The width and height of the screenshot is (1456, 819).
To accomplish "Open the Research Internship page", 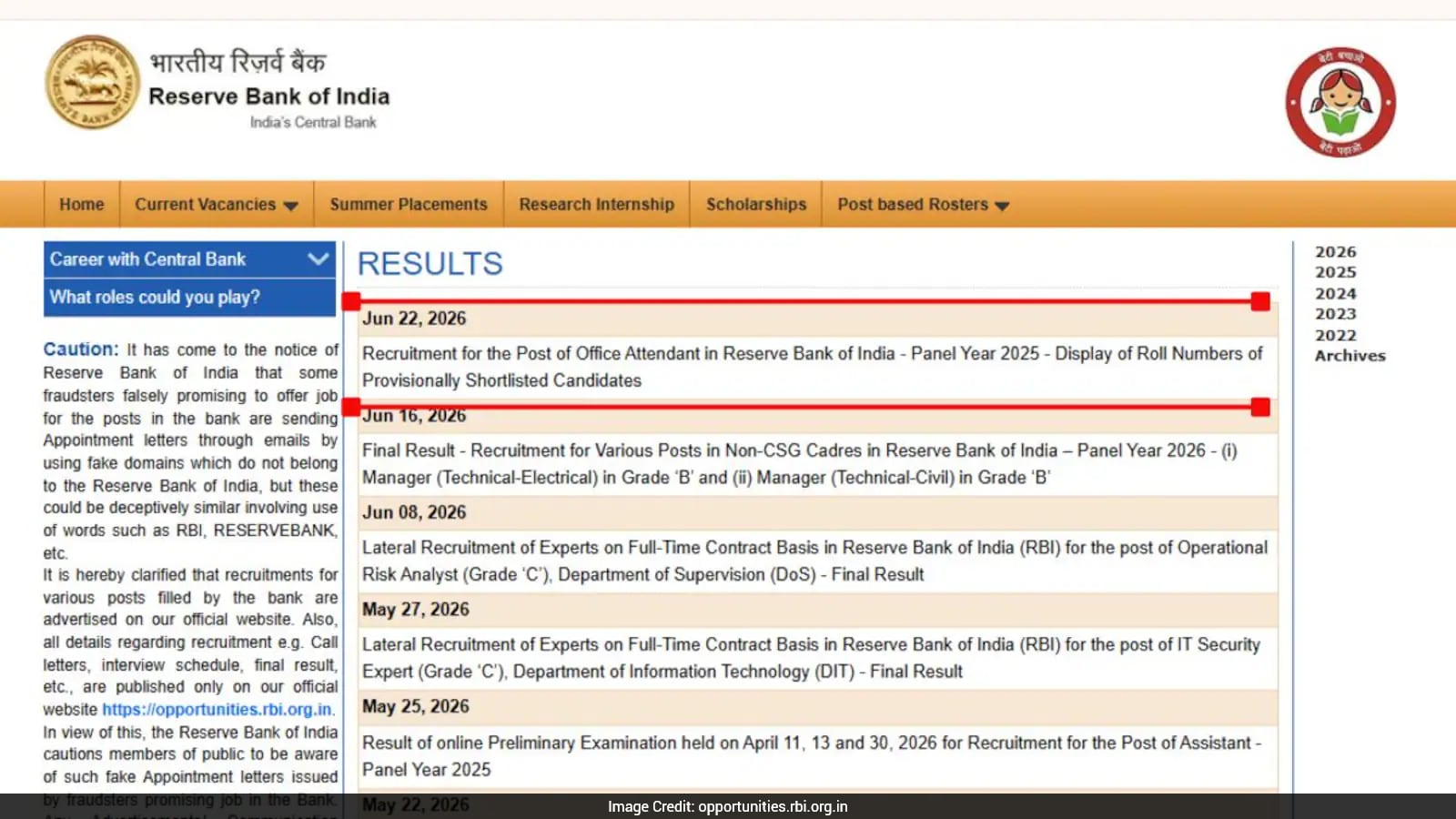I will [x=597, y=205].
